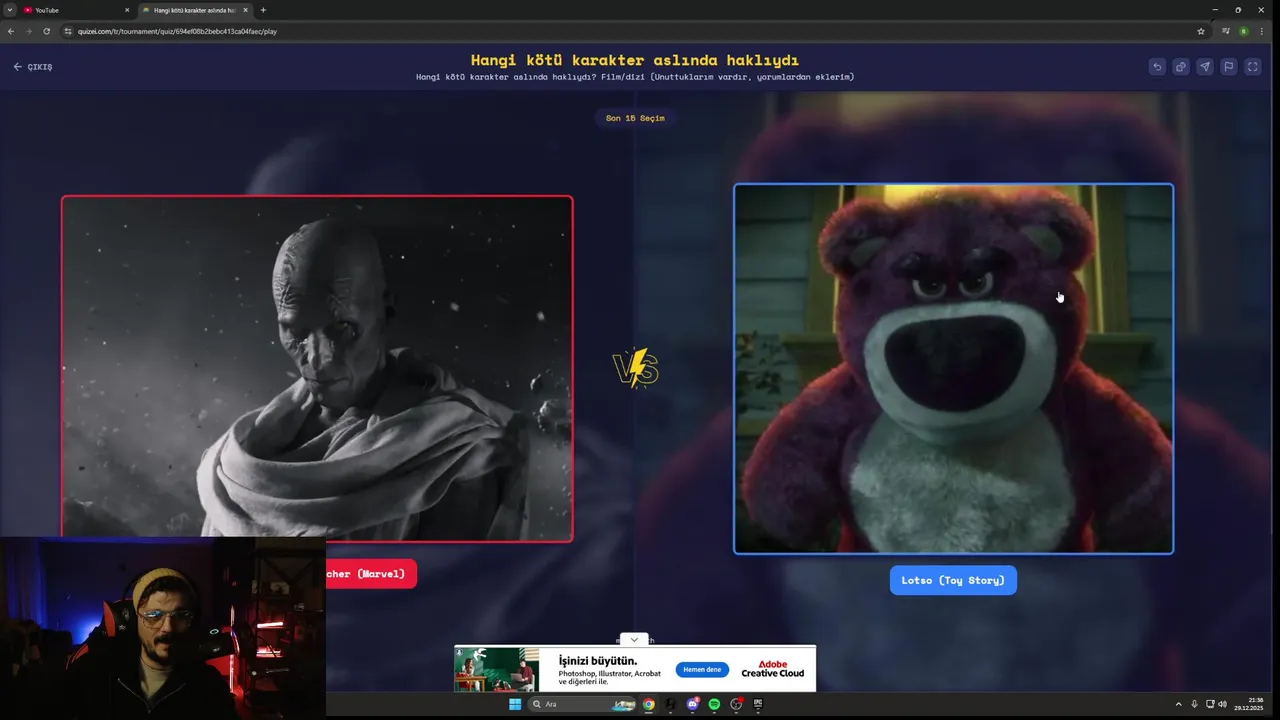Select the black-and-white Marvel character image
The image size is (1280, 720).
pos(317,368)
